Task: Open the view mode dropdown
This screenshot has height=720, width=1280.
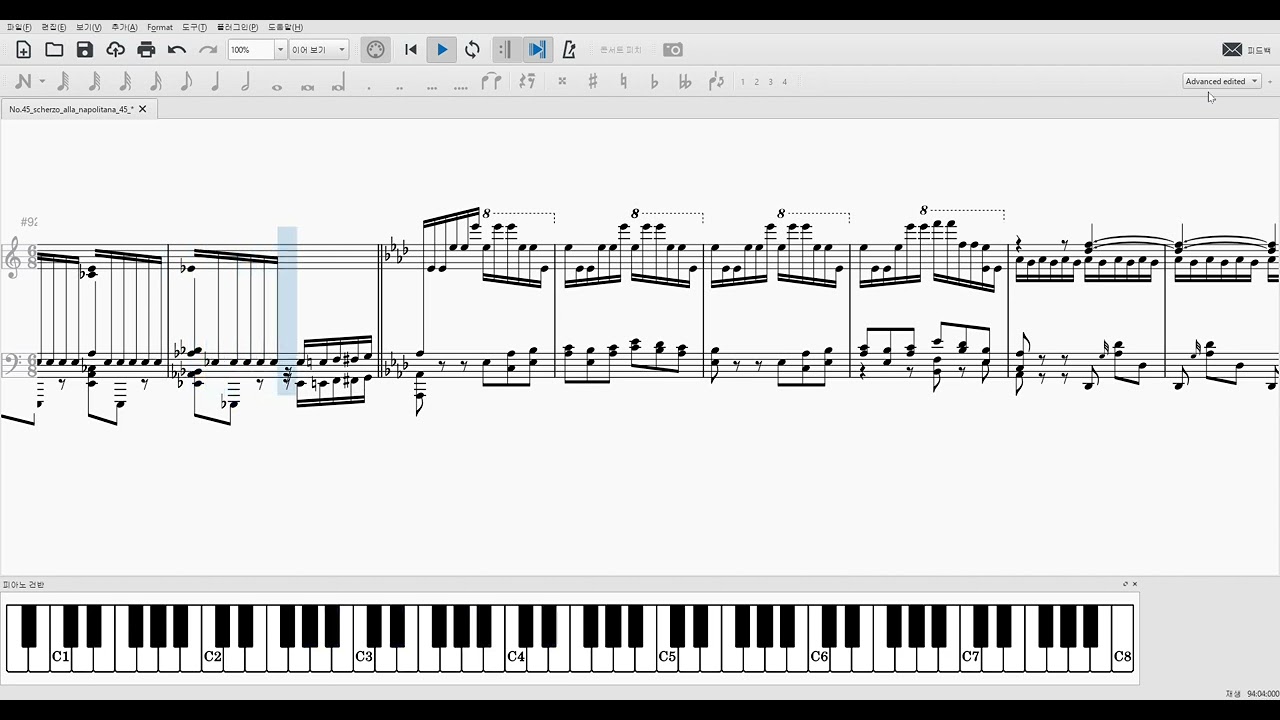Action: click(x=319, y=49)
